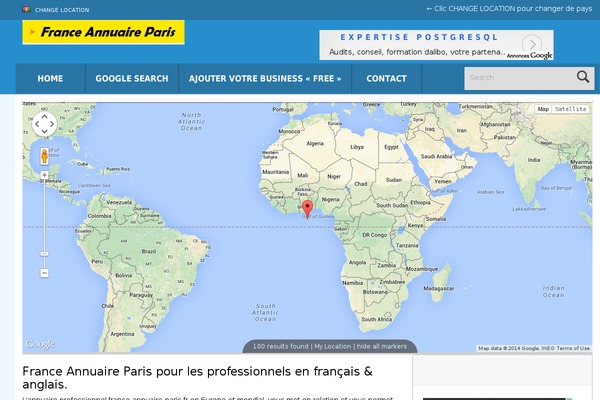Image resolution: width=600 pixels, height=400 pixels.
Task: Click the DR Congo map label
Action: click(374, 235)
